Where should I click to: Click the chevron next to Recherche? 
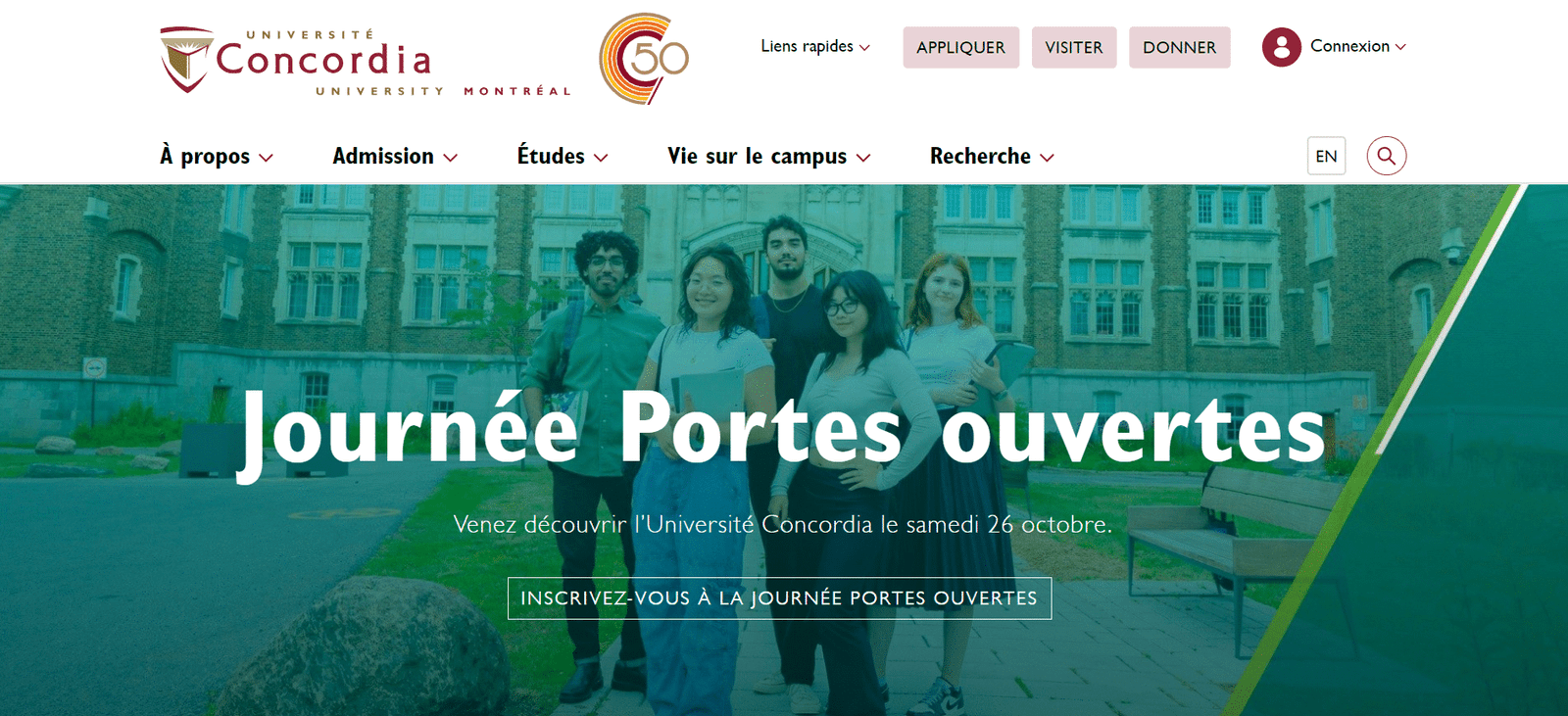click(1047, 158)
